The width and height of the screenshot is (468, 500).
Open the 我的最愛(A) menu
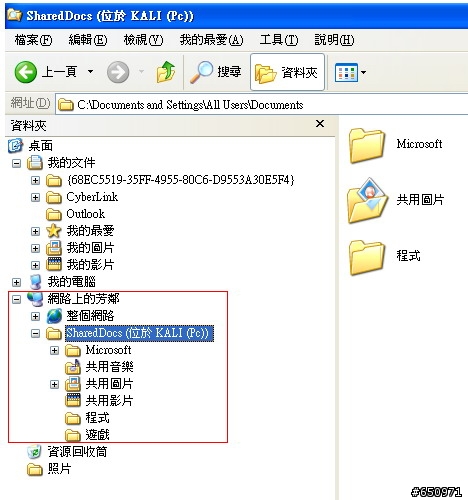coord(211,40)
